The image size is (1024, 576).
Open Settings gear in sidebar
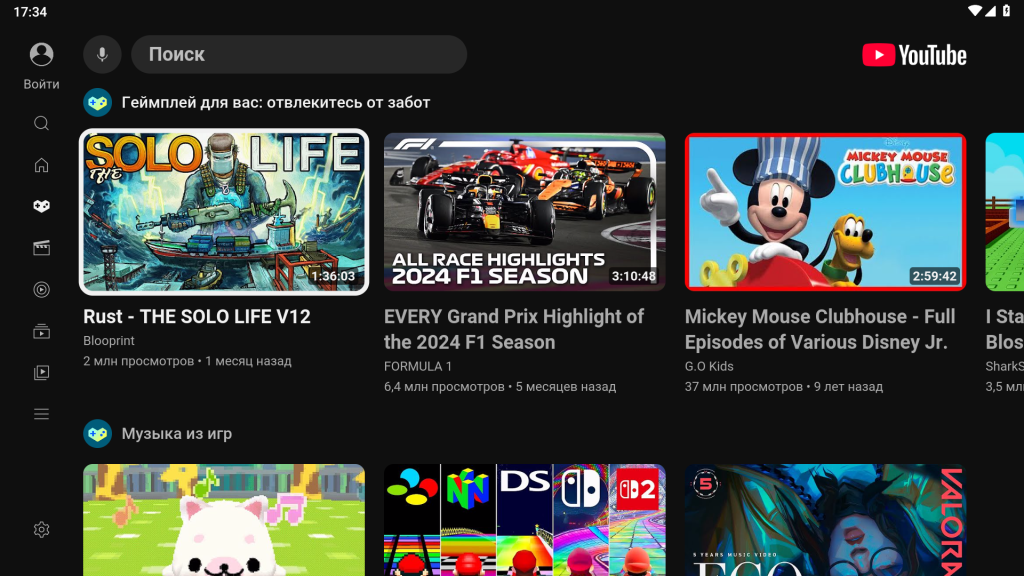coord(41,529)
